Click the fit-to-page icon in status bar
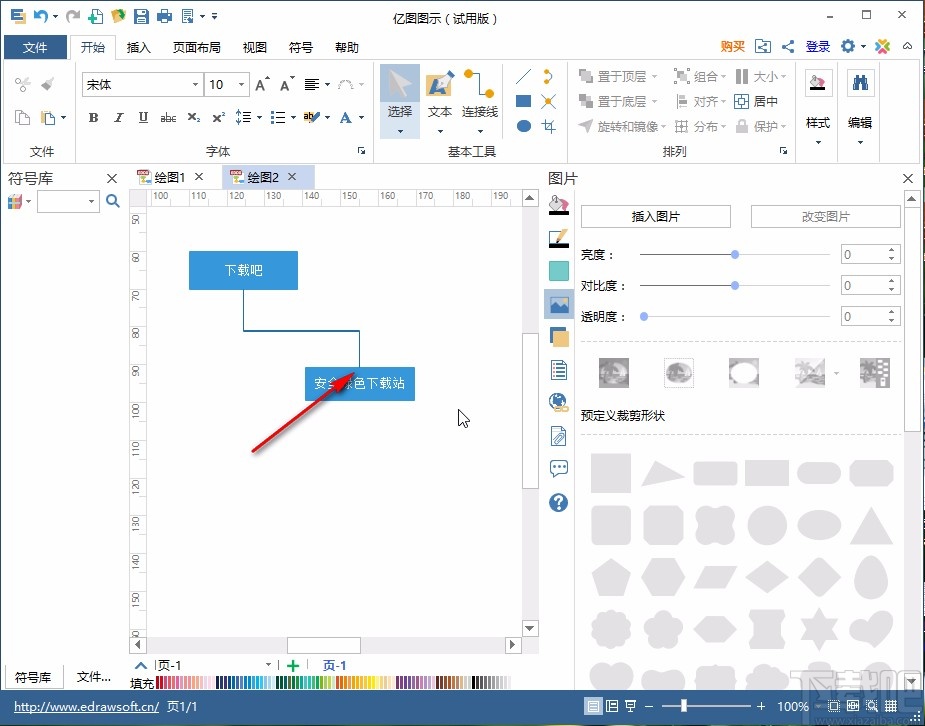Viewport: 925px width, 726px height. (x=834, y=706)
